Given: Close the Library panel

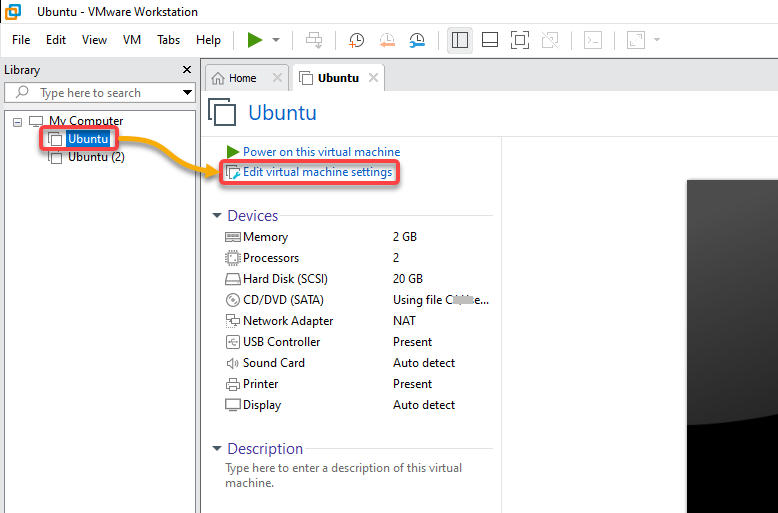Looking at the screenshot, I should pos(187,69).
